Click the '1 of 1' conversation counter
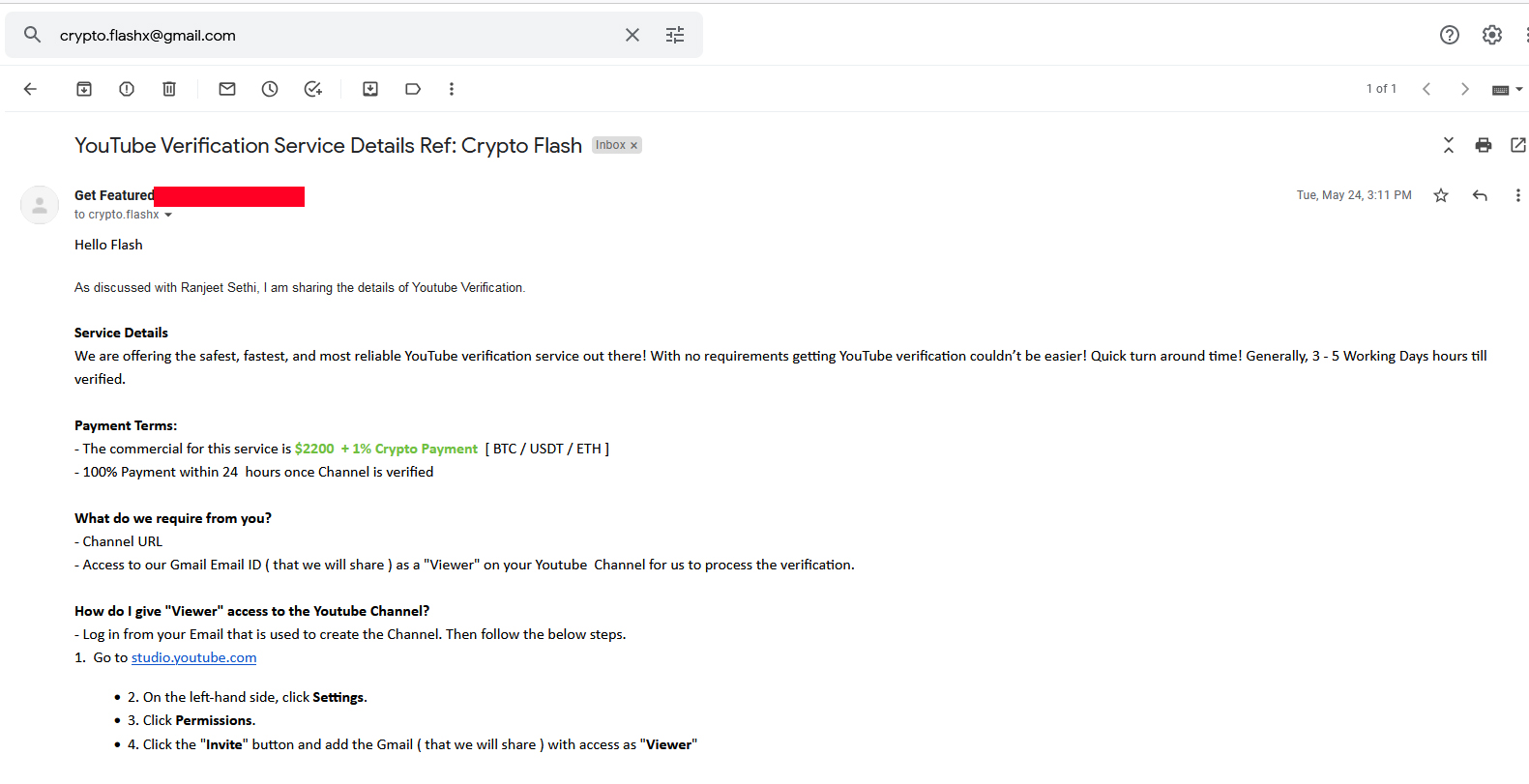 [x=1381, y=89]
